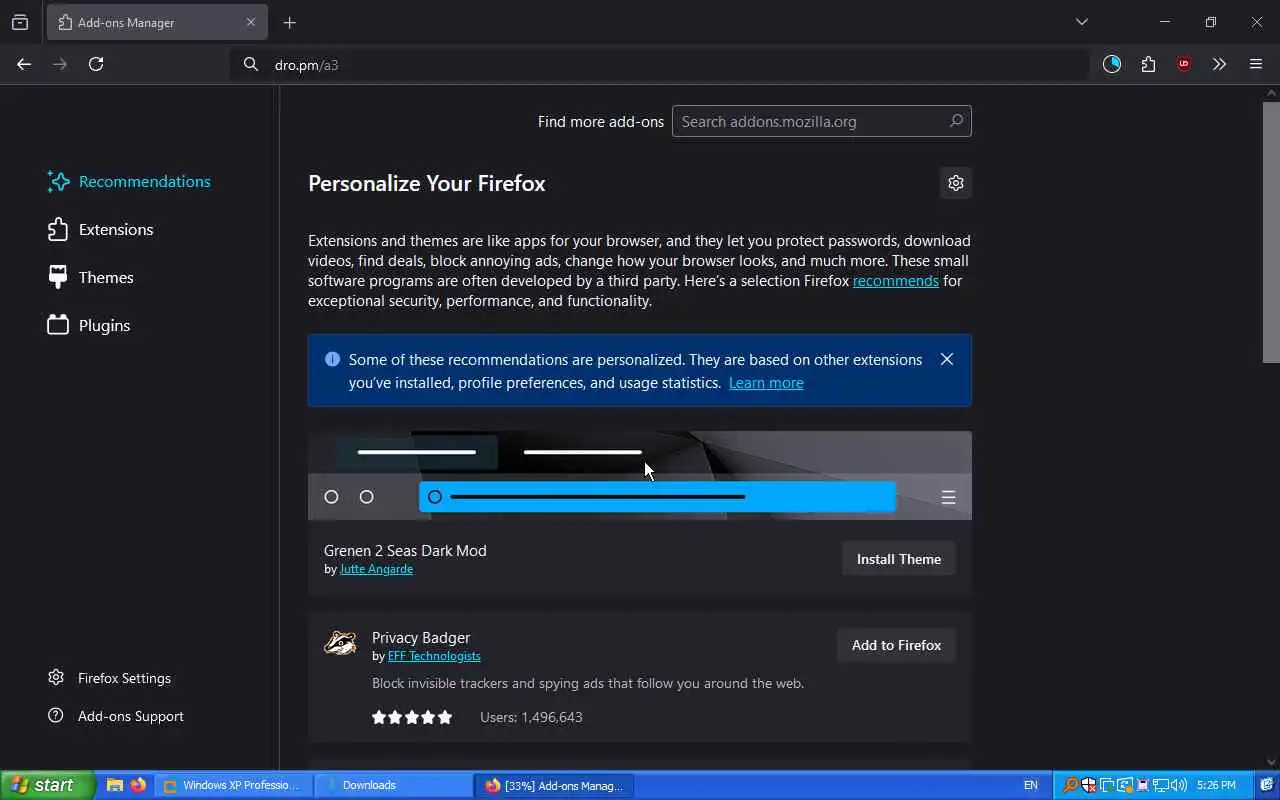Expand the list all tabs dropdown
The width and height of the screenshot is (1280, 800).
pyautogui.click(x=1081, y=22)
